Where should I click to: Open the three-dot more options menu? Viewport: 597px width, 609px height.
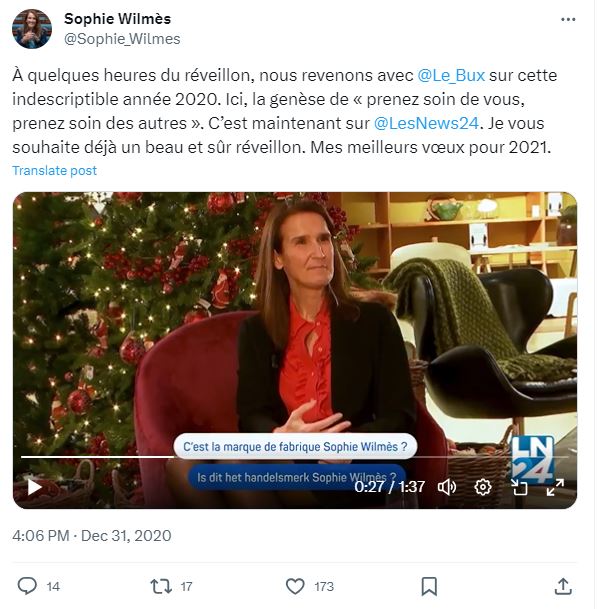[x=568, y=20]
